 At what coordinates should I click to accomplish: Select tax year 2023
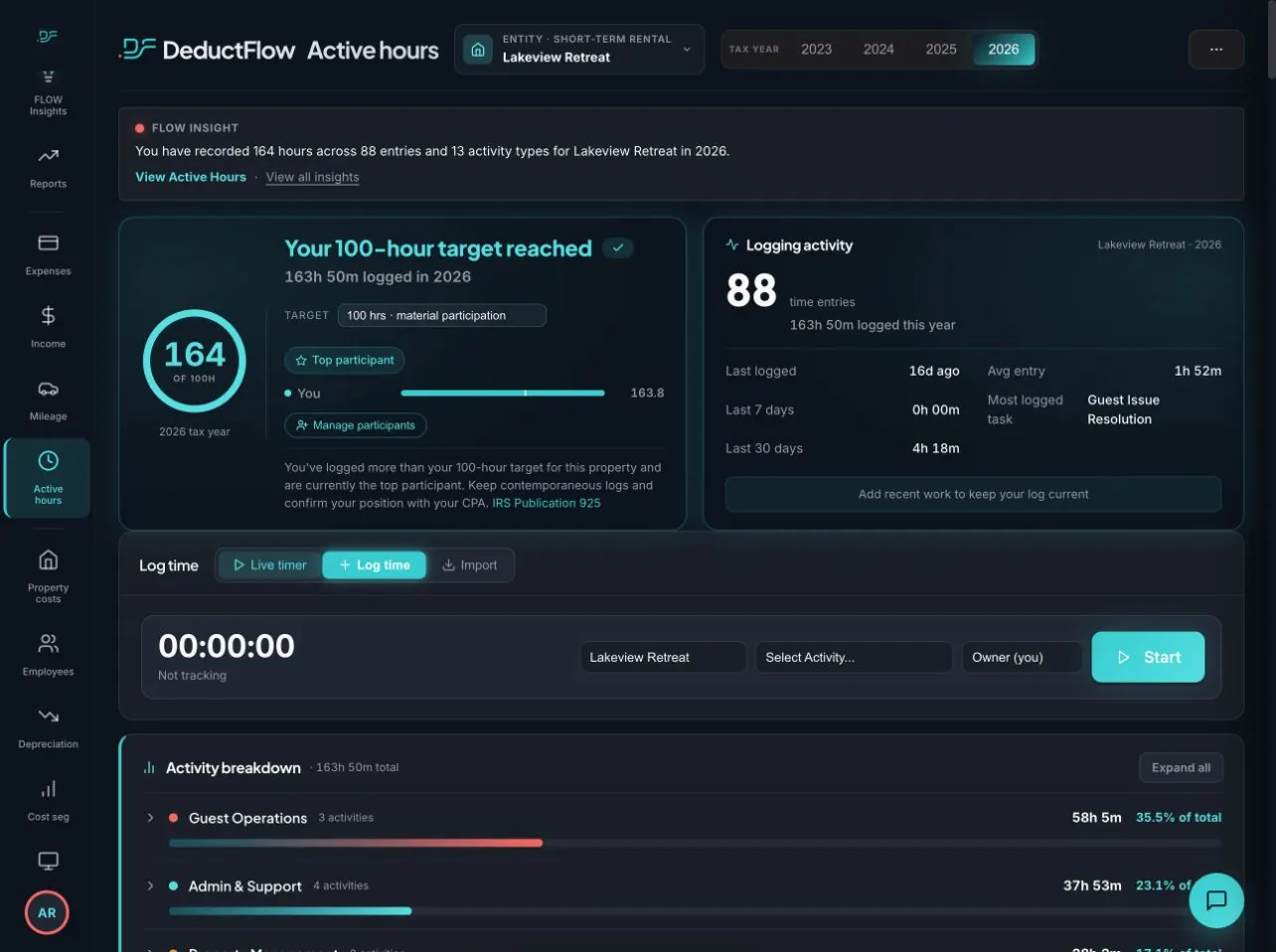(816, 49)
